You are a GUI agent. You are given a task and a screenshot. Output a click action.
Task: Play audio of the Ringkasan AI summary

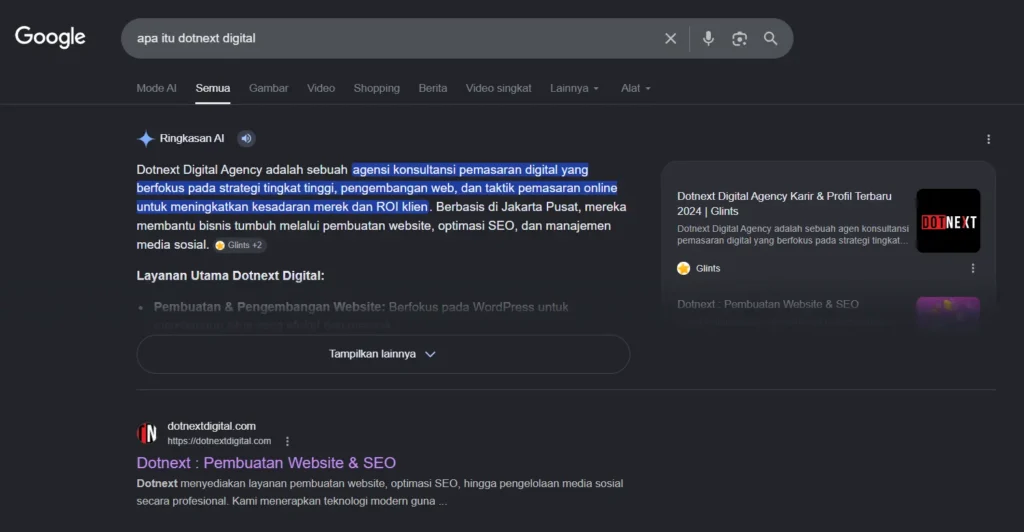[246, 138]
